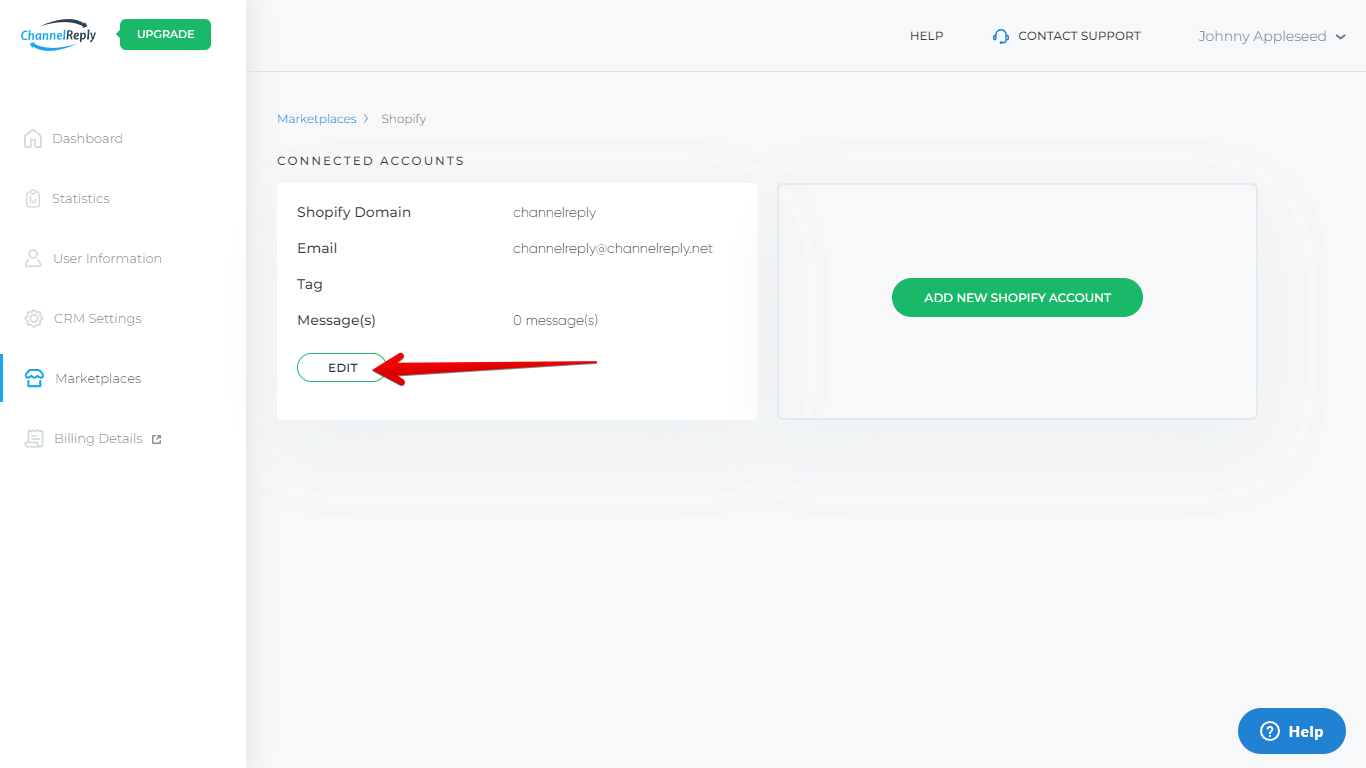The height and width of the screenshot is (768, 1366).
Task: Click the external link icon beside Billing Details
Action: coord(156,439)
